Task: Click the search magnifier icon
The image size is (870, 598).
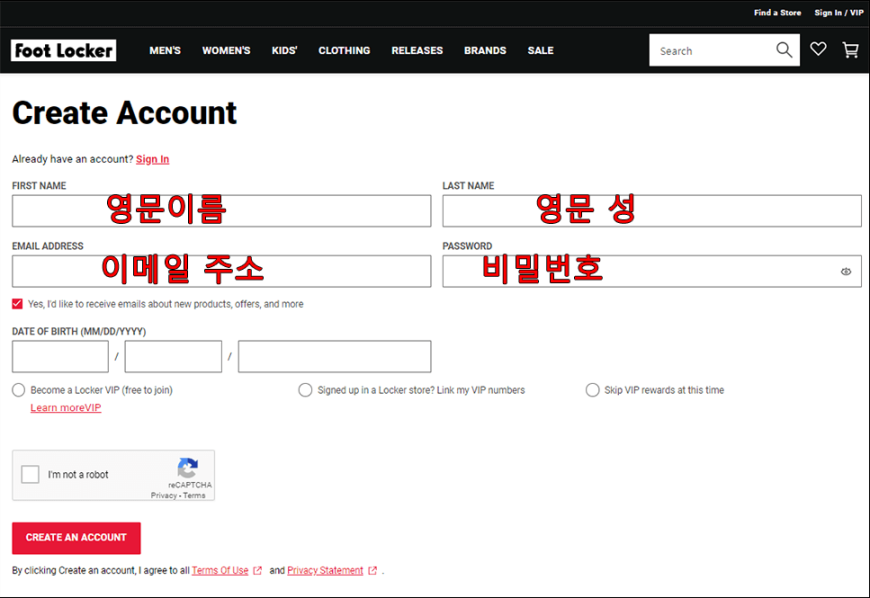Action: pyautogui.click(x=783, y=50)
